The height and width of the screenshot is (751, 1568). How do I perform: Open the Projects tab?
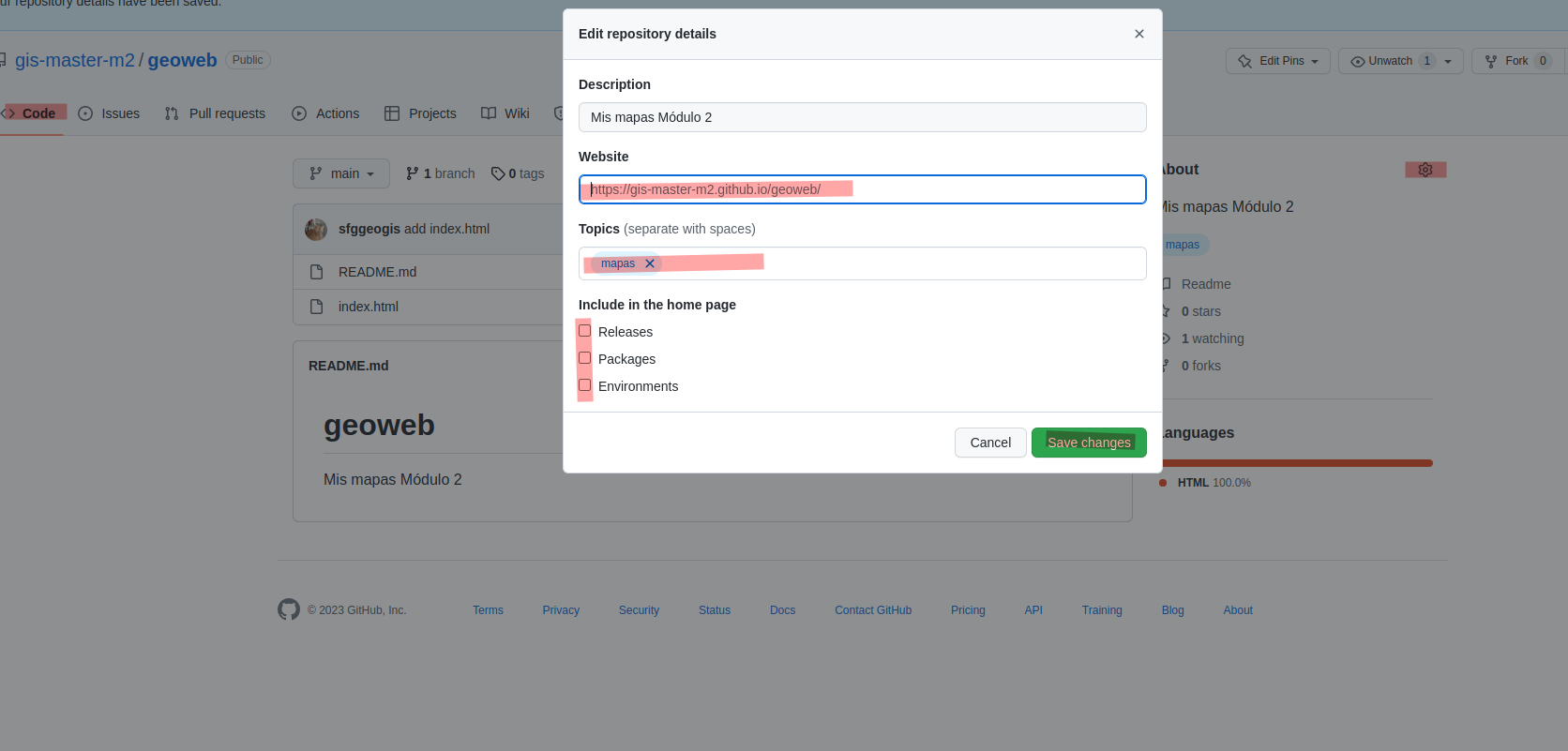(x=420, y=113)
